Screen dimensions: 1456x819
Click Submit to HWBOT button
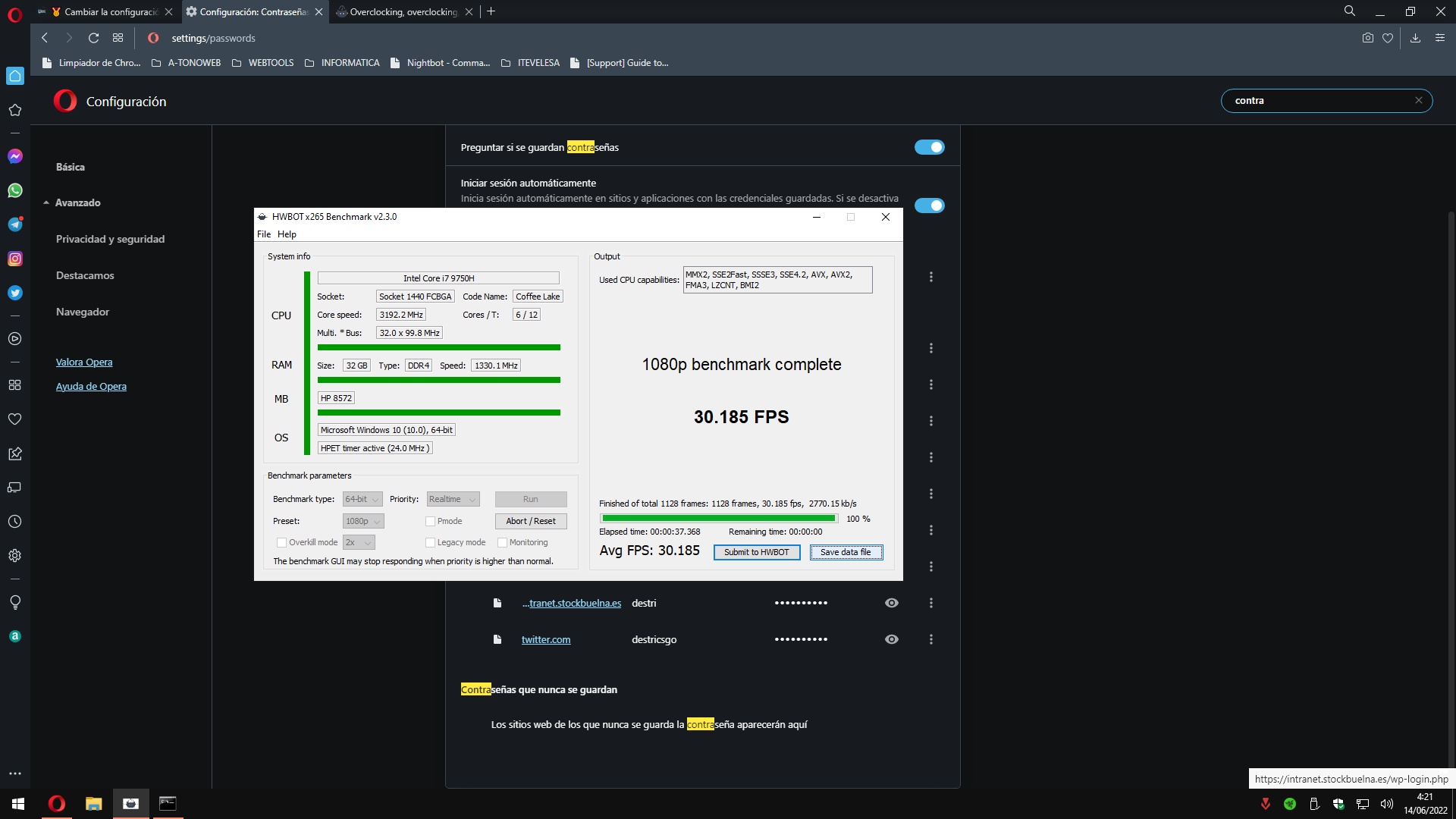tap(757, 552)
